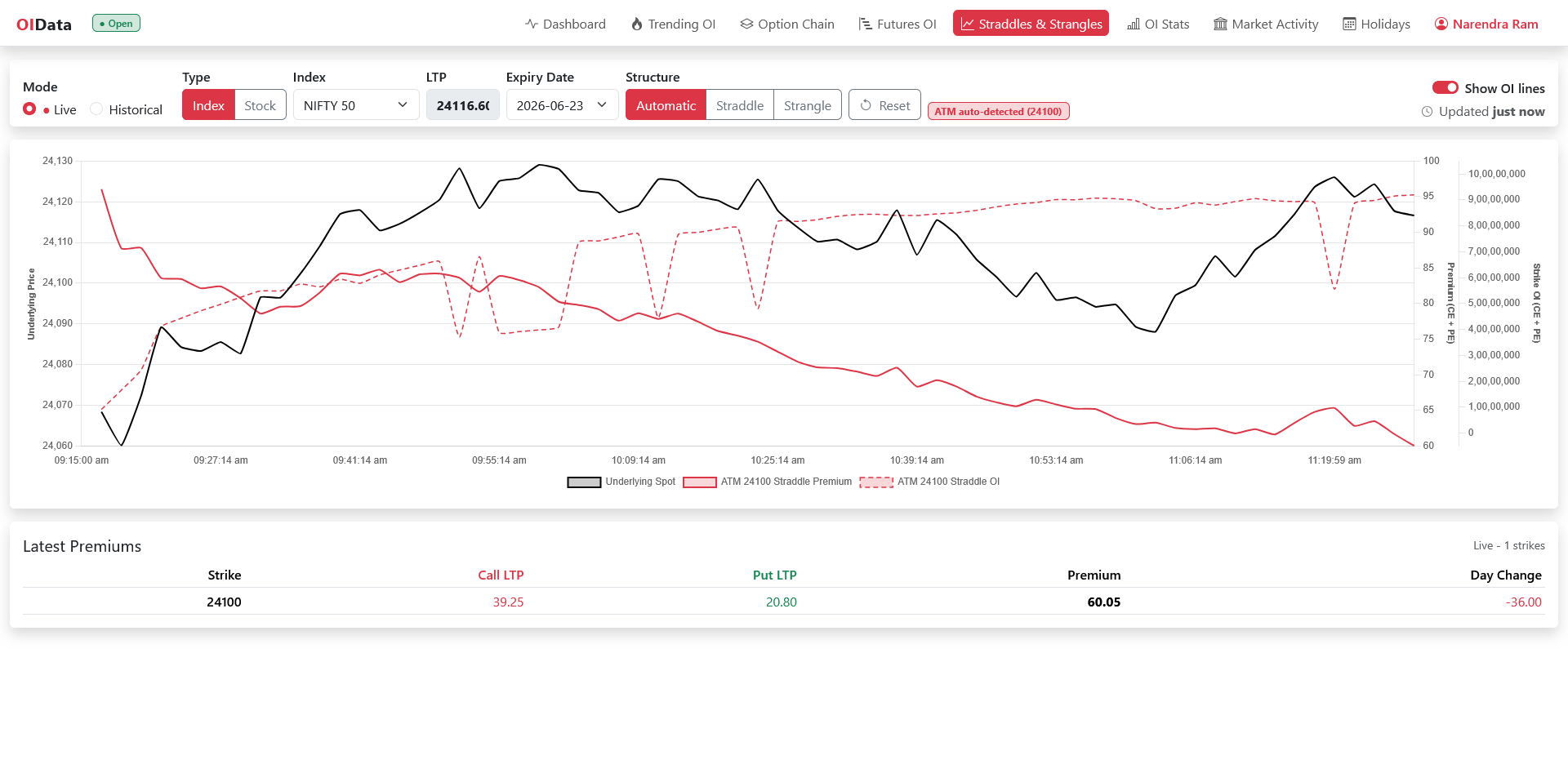Open the Expiry Date dropdown
This screenshot has height=773, width=1568.
(562, 105)
